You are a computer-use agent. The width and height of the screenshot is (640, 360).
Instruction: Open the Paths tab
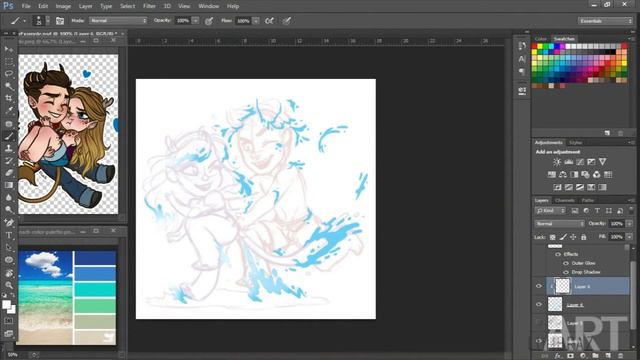pos(587,200)
